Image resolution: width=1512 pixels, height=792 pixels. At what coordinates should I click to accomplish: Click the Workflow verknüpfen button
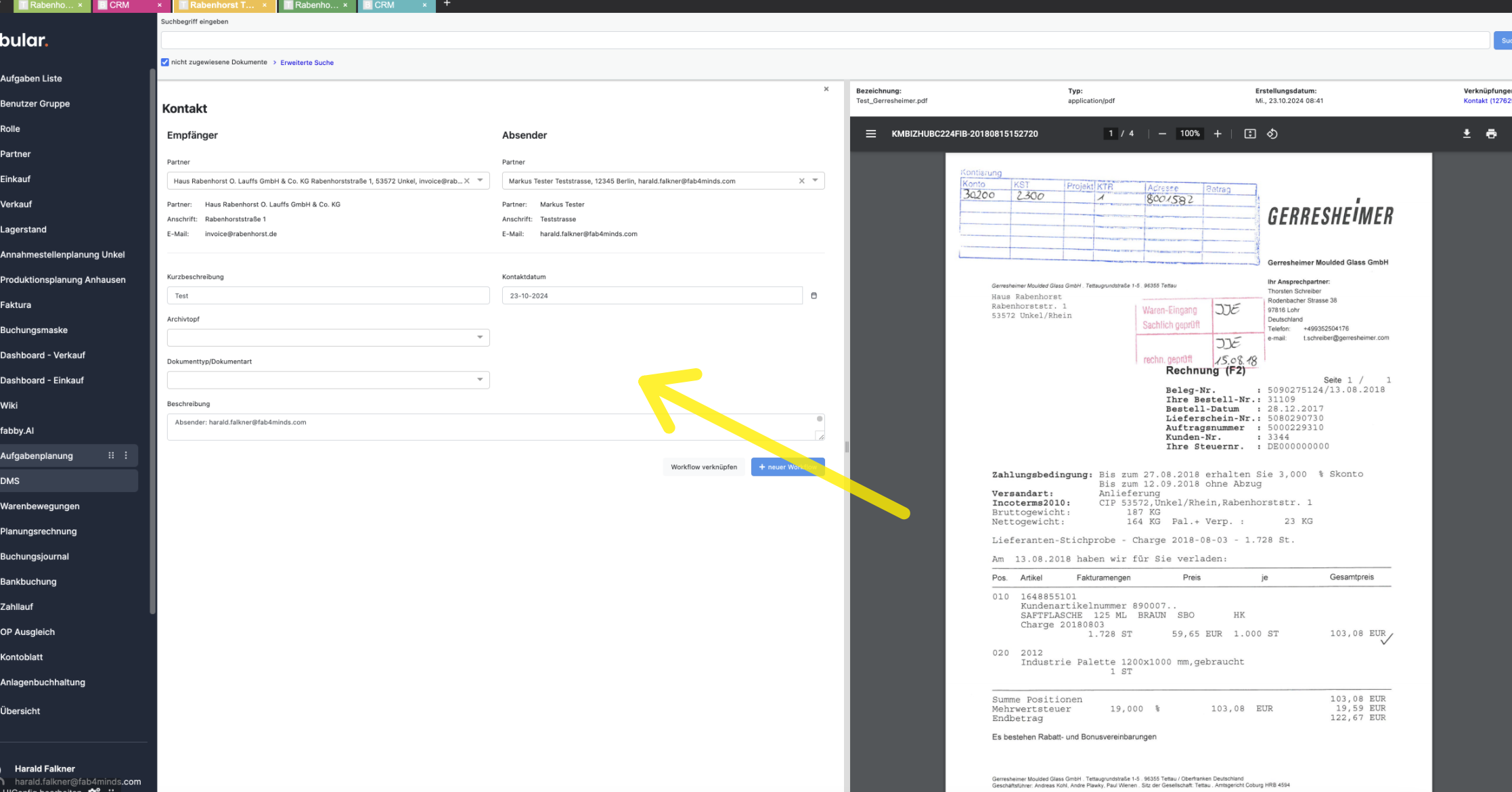704,467
